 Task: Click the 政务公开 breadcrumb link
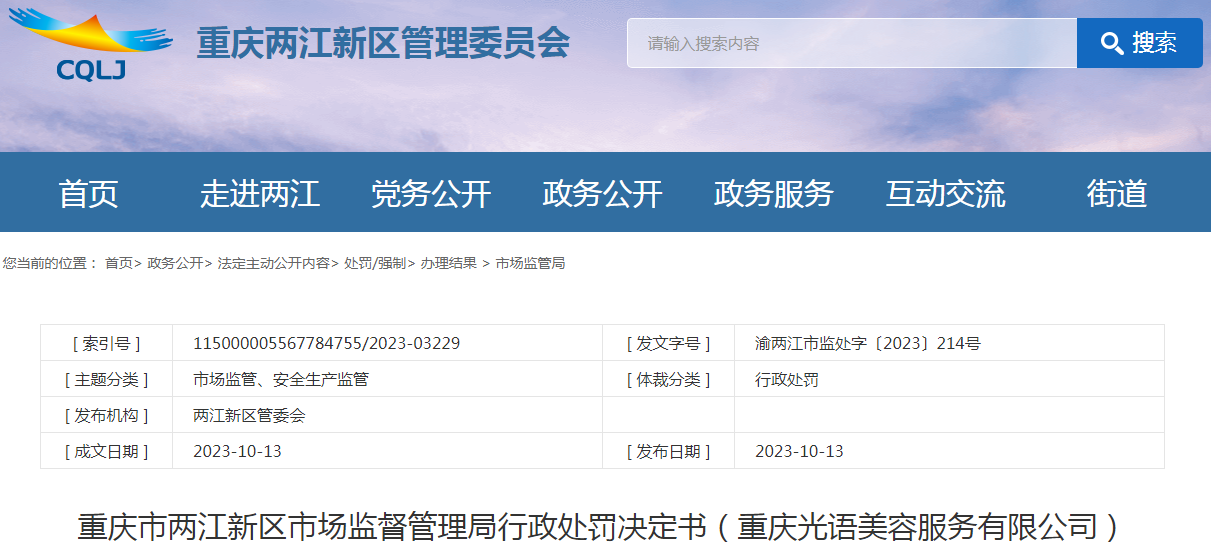175,263
